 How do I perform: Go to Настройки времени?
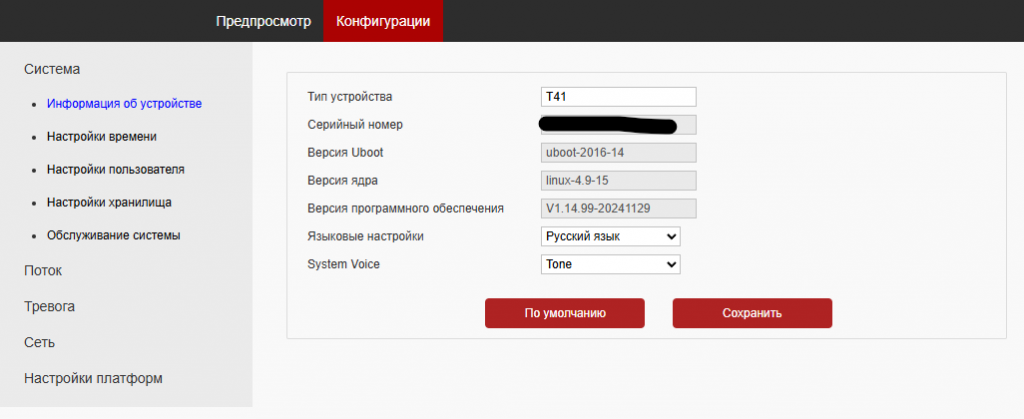(x=101, y=136)
